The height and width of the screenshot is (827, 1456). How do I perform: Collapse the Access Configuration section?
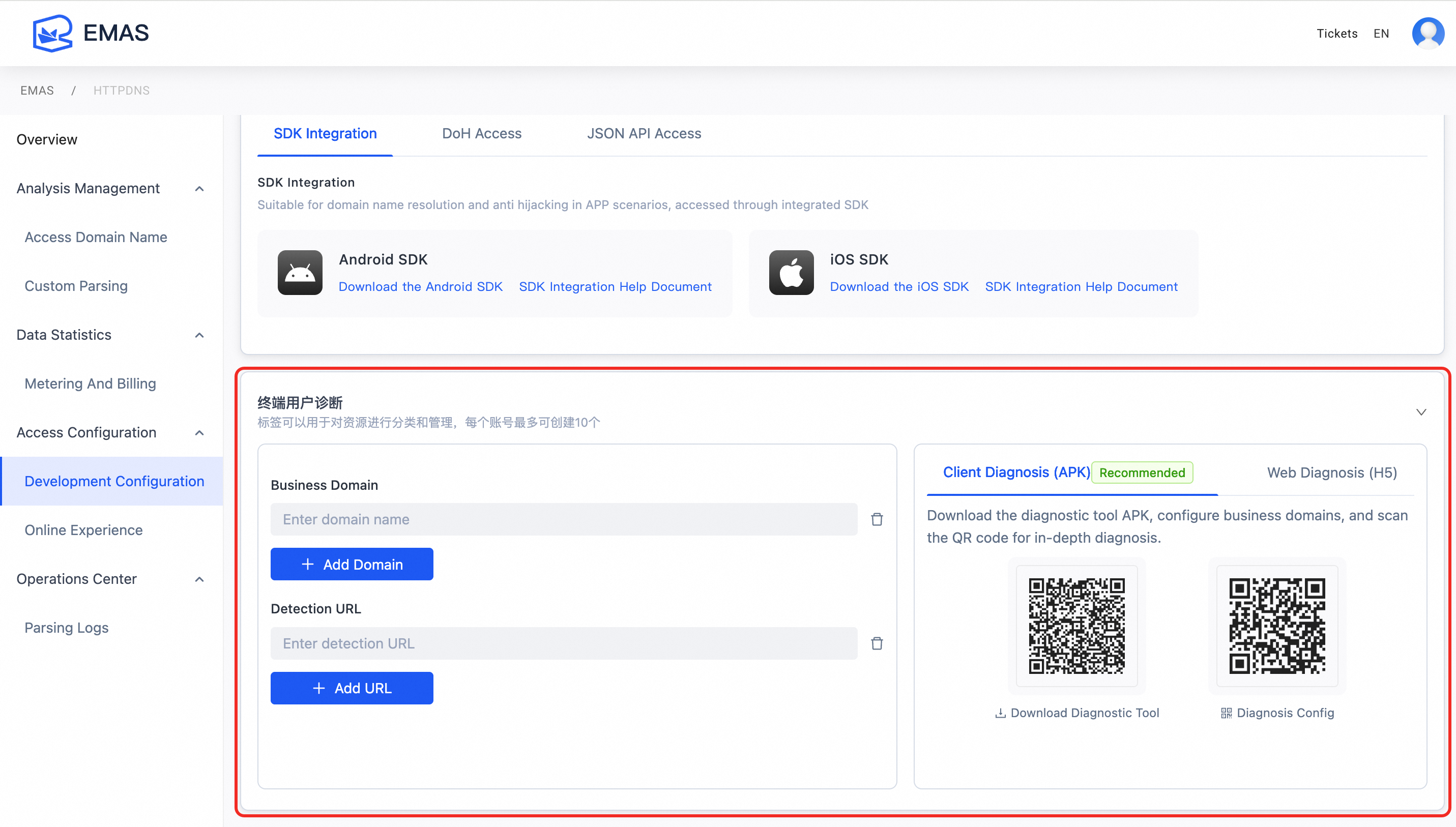(x=199, y=433)
